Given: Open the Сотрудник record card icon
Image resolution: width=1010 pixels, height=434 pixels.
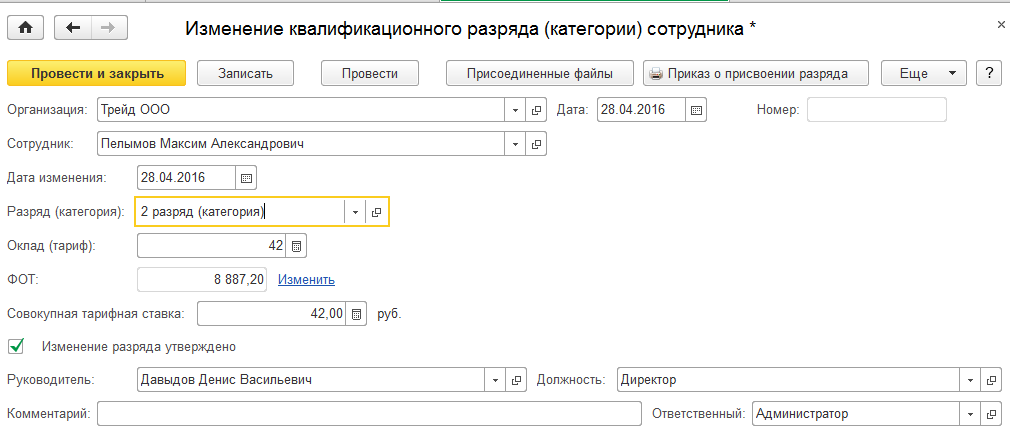Looking at the screenshot, I should click(x=536, y=144).
